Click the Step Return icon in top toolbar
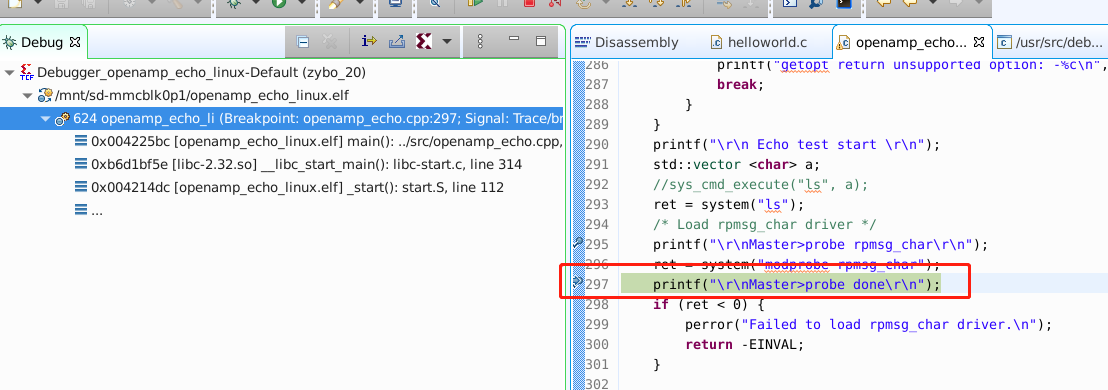The width and height of the screenshot is (1108, 390). 683,3
